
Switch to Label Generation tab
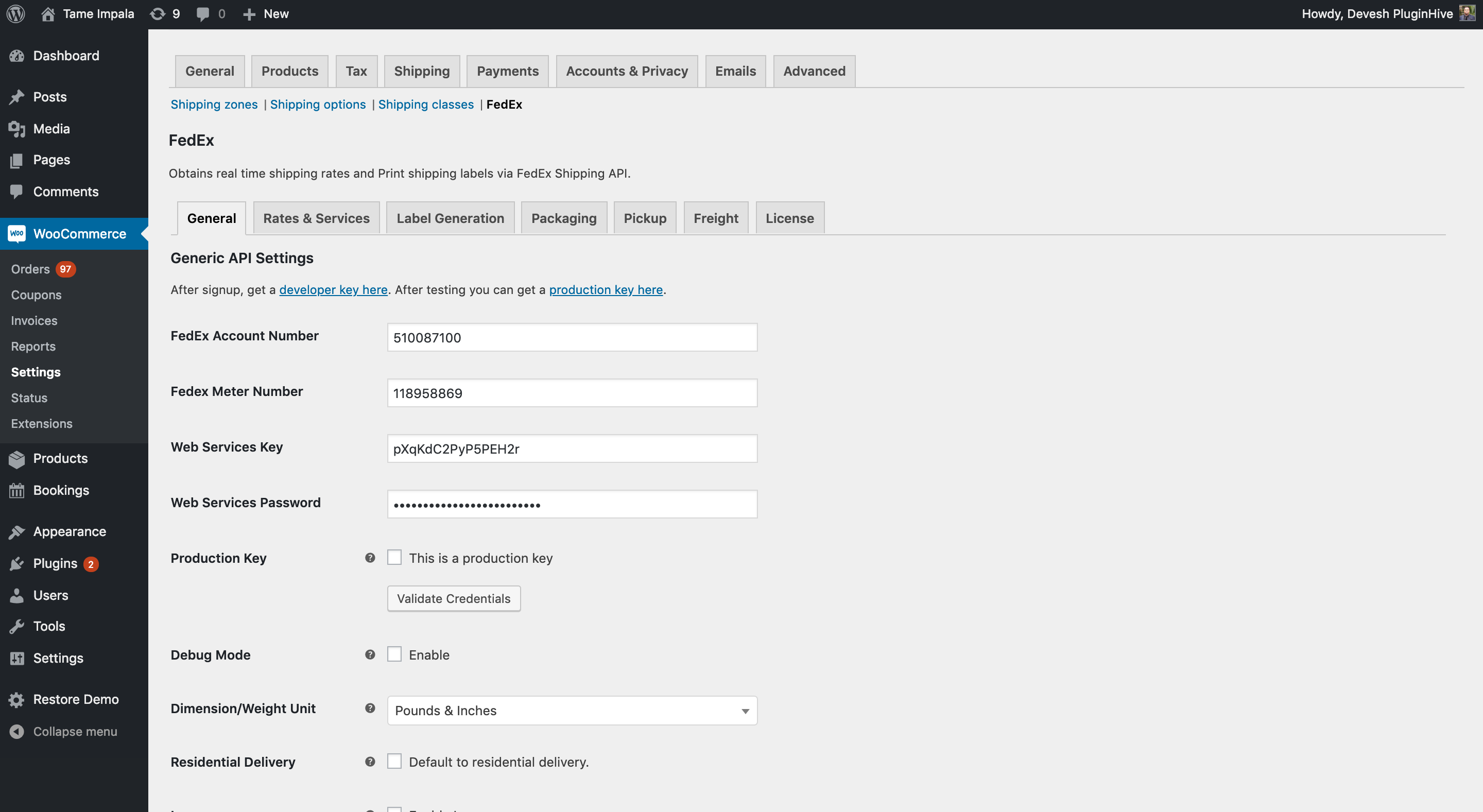click(x=450, y=218)
